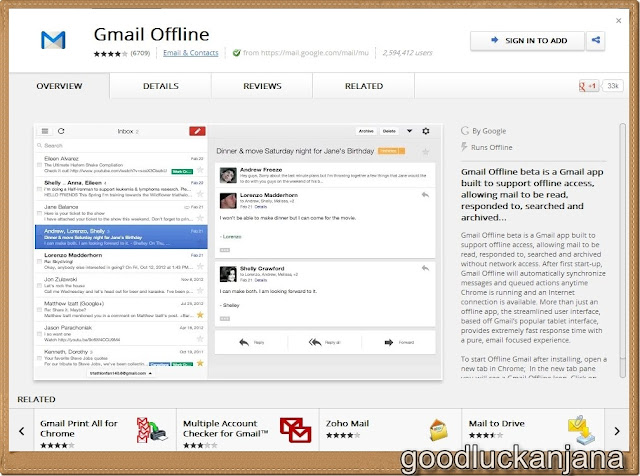Viewport: 640px width, 476px height.
Task: Open the hamburger menu in inbox preview
Action: pos(45,131)
